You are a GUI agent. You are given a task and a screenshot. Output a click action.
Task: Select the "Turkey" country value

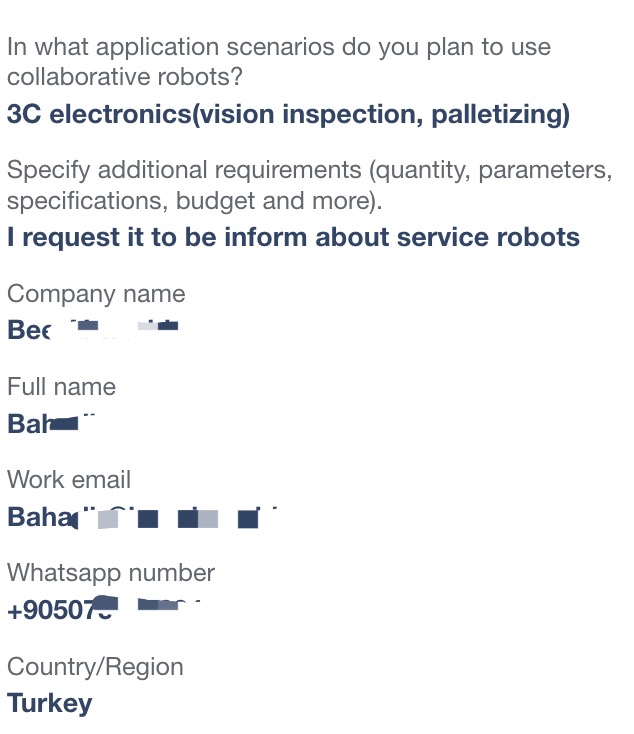[x=50, y=704]
